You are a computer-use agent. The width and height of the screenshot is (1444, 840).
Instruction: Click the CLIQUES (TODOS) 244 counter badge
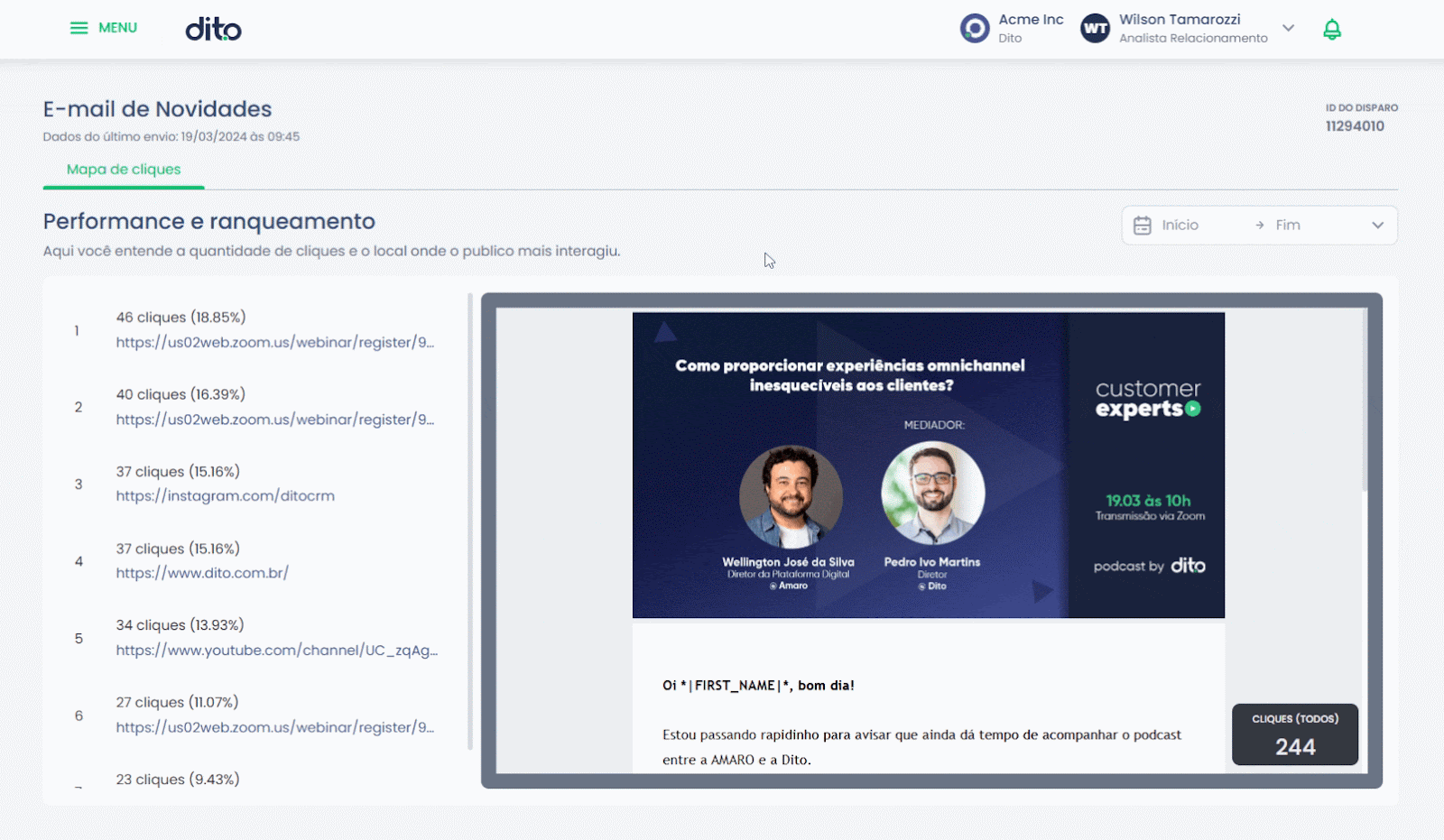pyautogui.click(x=1295, y=734)
